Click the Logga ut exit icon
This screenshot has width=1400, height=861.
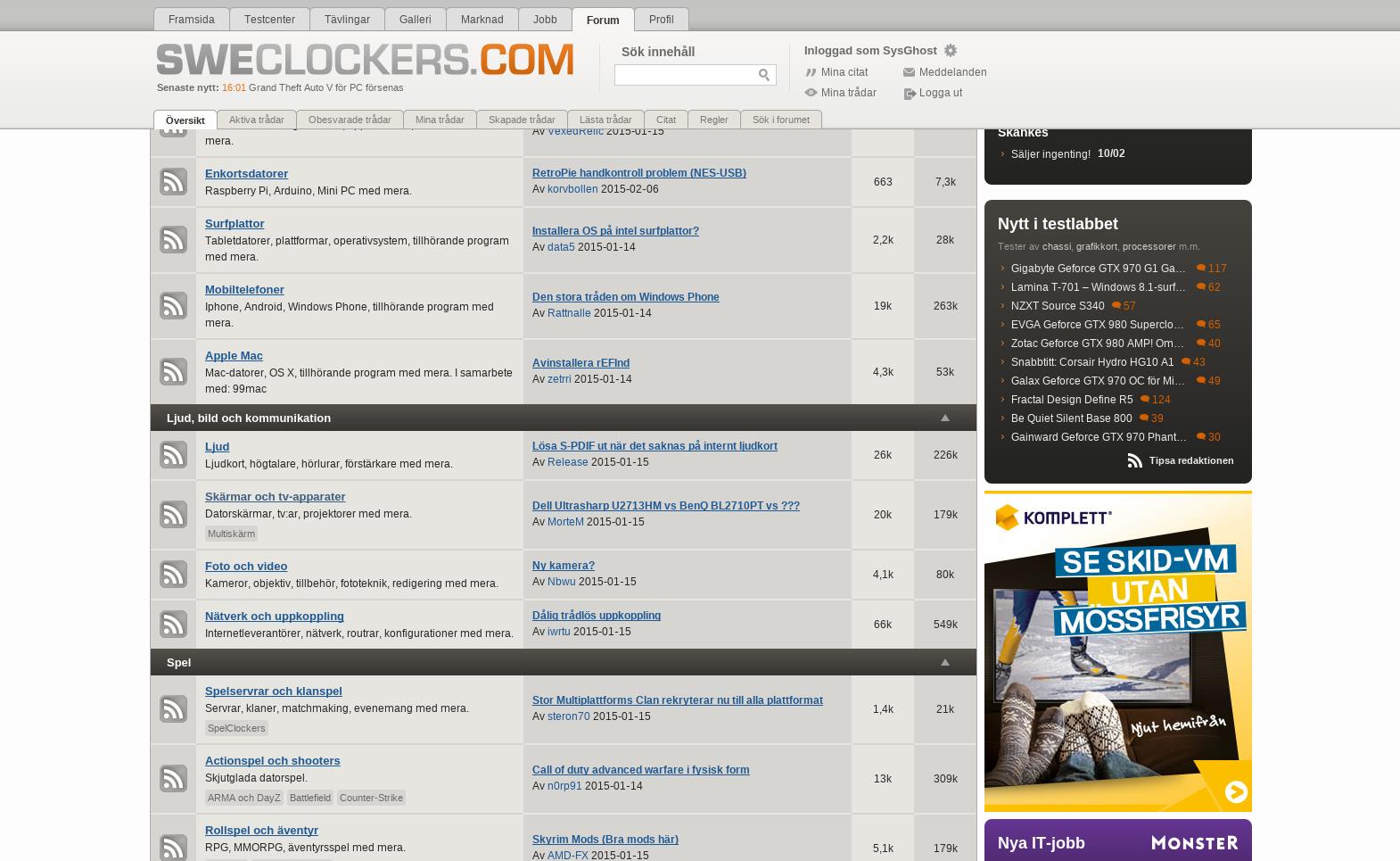[x=910, y=93]
